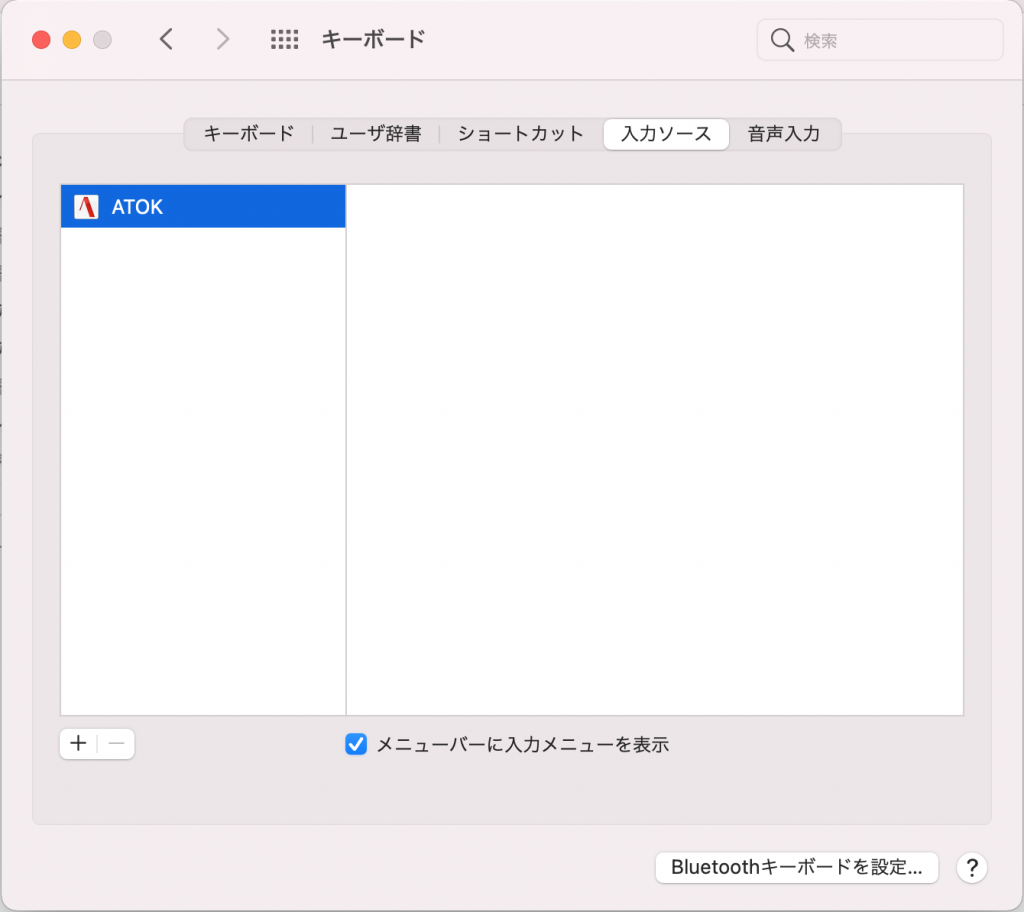The image size is (1024, 912).
Task: Switch to the キーボード tab
Action: pyautogui.click(x=249, y=134)
